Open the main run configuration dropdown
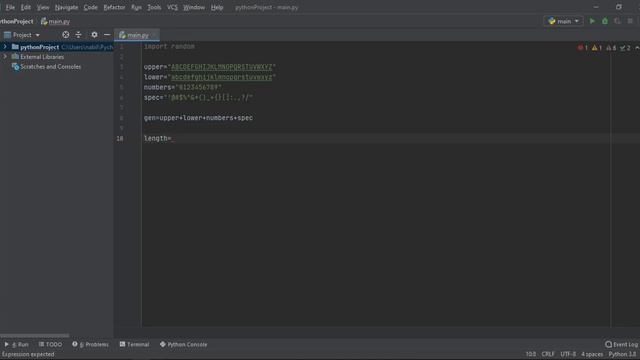 pos(564,21)
